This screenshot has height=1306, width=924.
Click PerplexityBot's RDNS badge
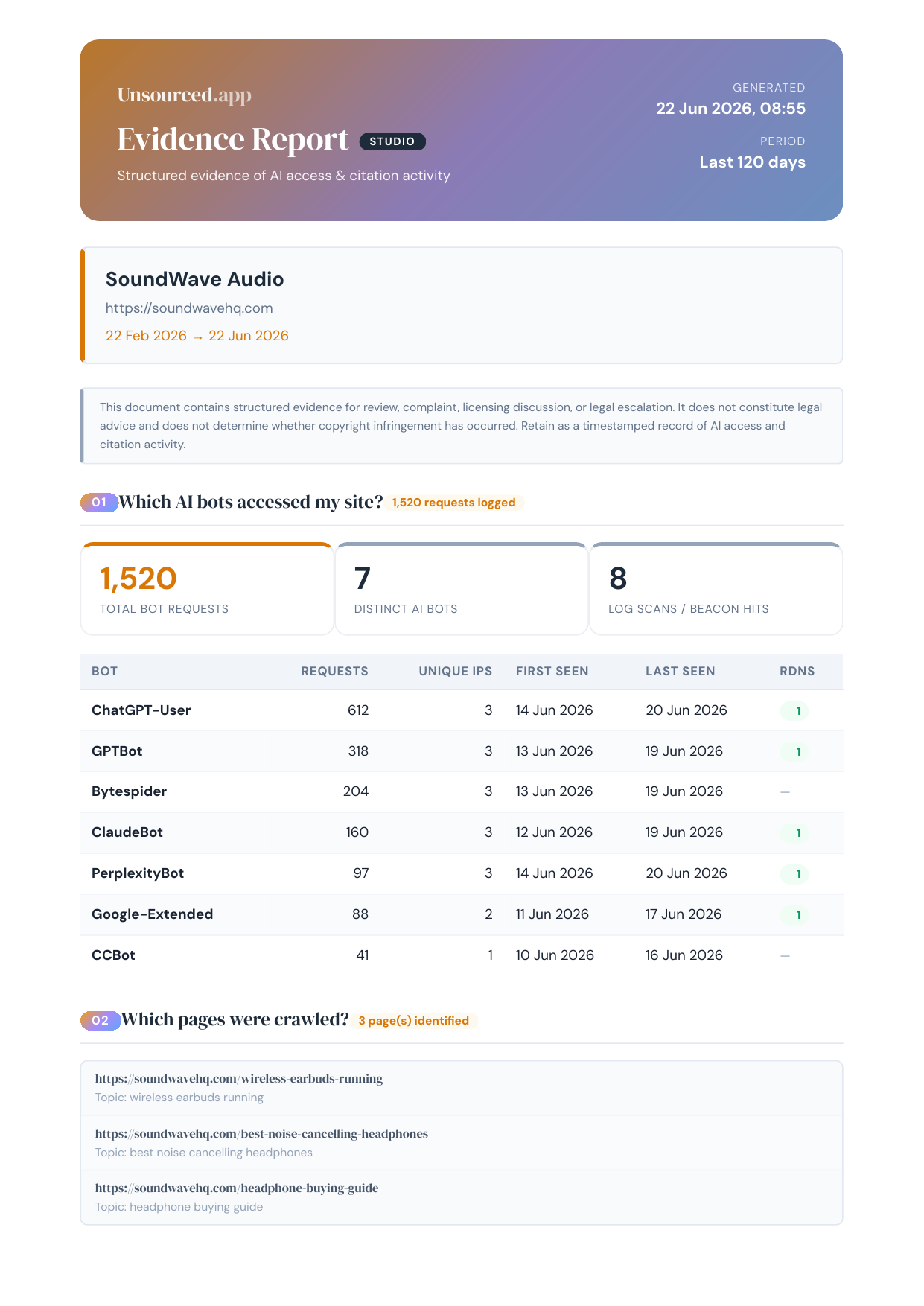click(x=794, y=874)
